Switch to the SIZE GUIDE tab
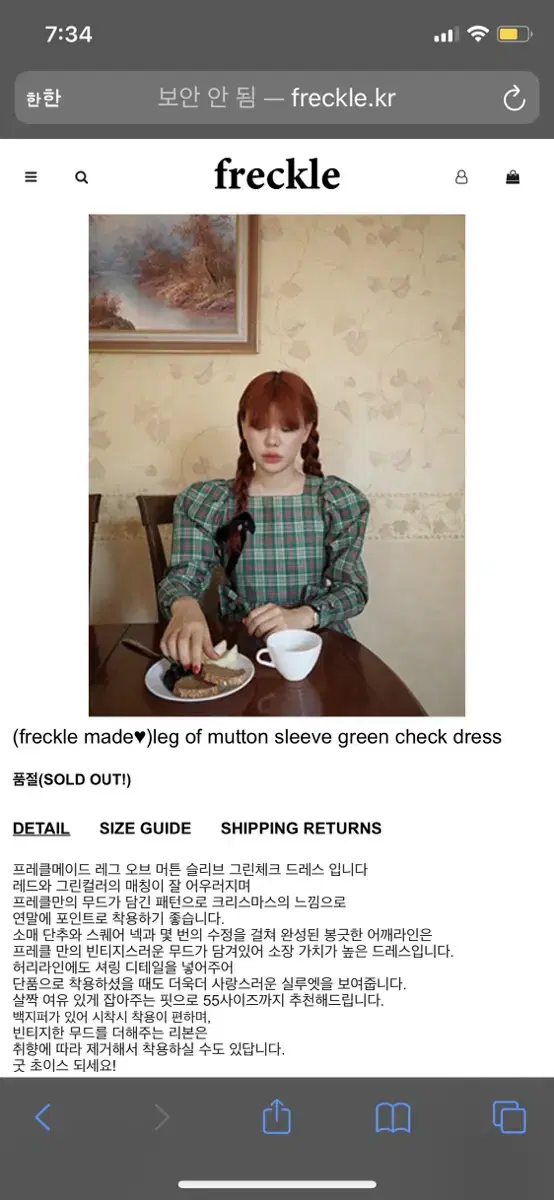This screenshot has height=1200, width=554. (145, 828)
